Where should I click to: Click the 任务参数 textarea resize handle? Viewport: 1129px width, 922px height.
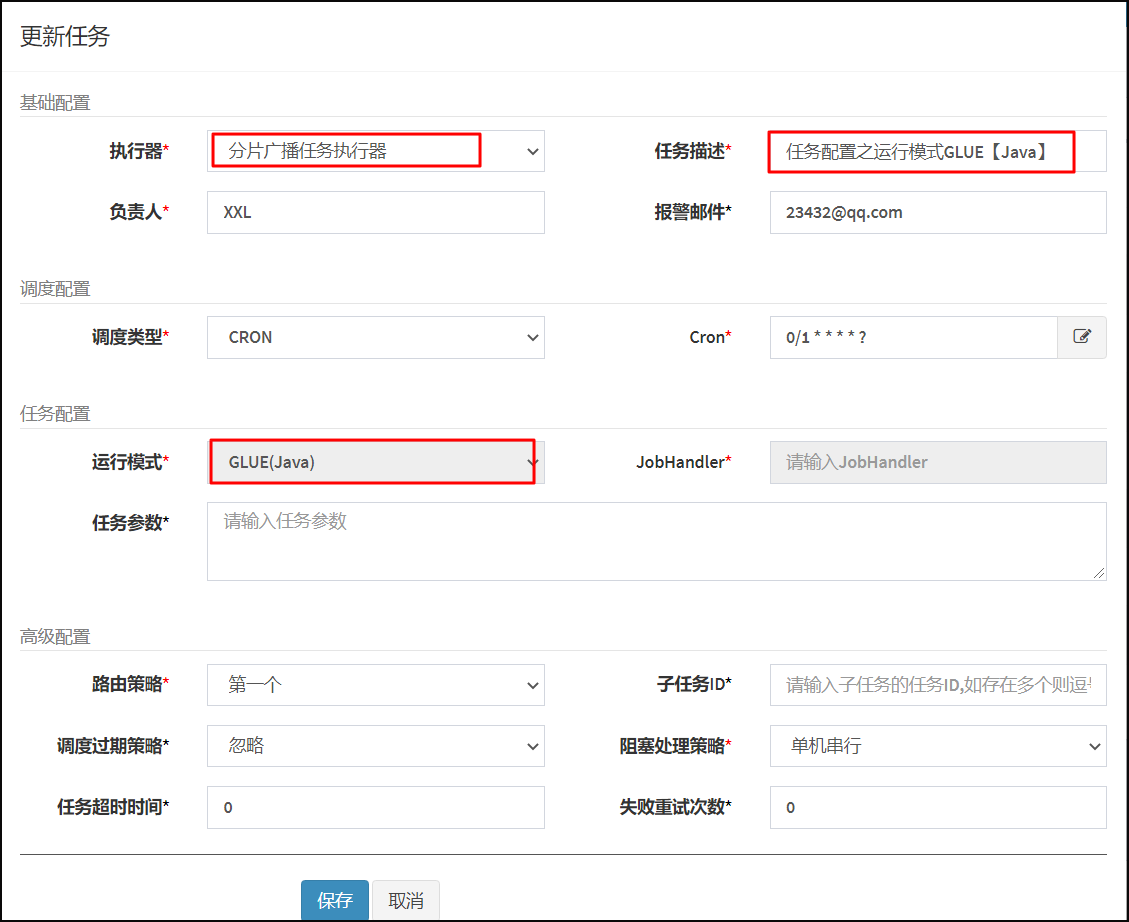1099,573
